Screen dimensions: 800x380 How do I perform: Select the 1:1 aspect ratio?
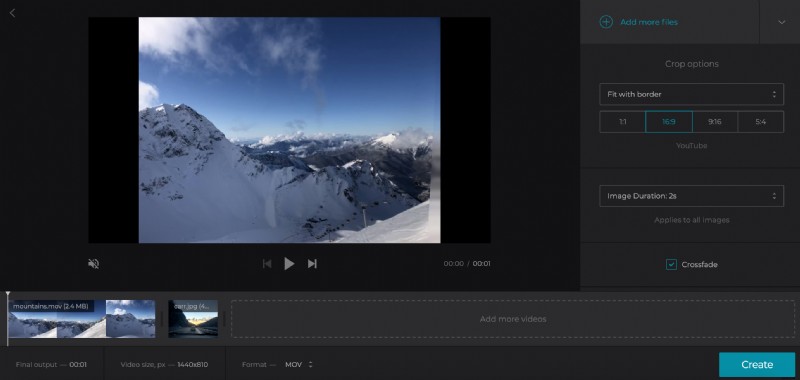click(x=622, y=122)
